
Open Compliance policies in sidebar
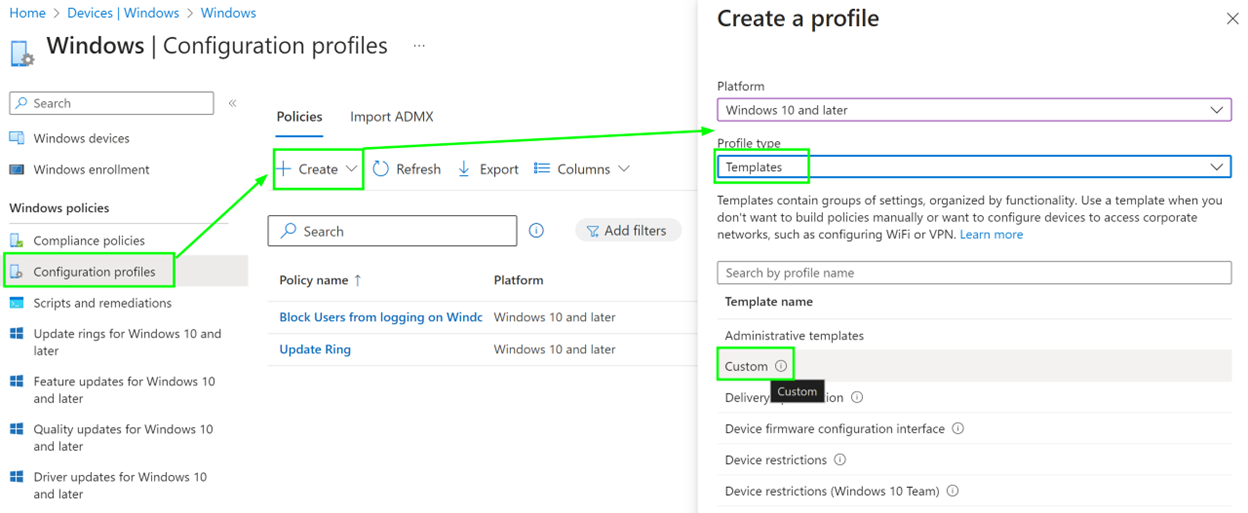(x=89, y=240)
